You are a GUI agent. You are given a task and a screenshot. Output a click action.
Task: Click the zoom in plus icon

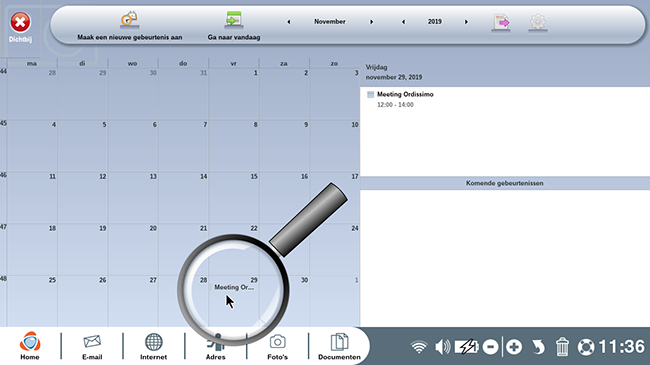click(x=514, y=347)
